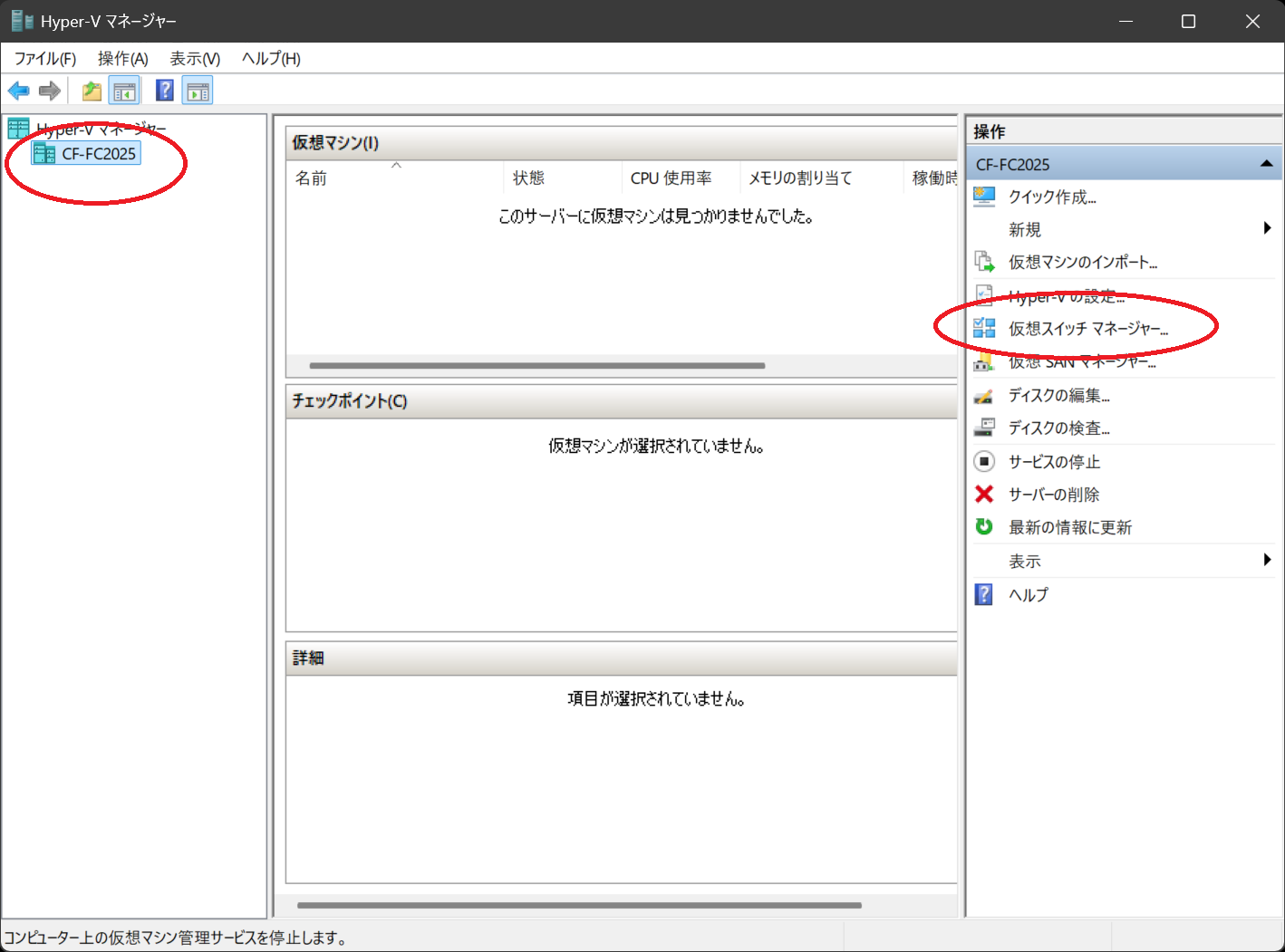The image size is (1285, 952).
Task: Open the ファイル(F) menu
Action: click(45, 59)
